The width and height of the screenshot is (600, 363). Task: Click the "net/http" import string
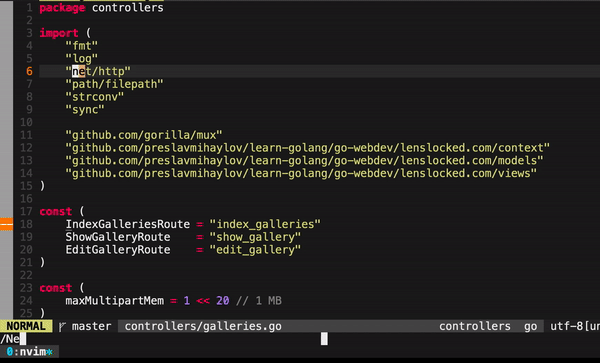[98, 71]
